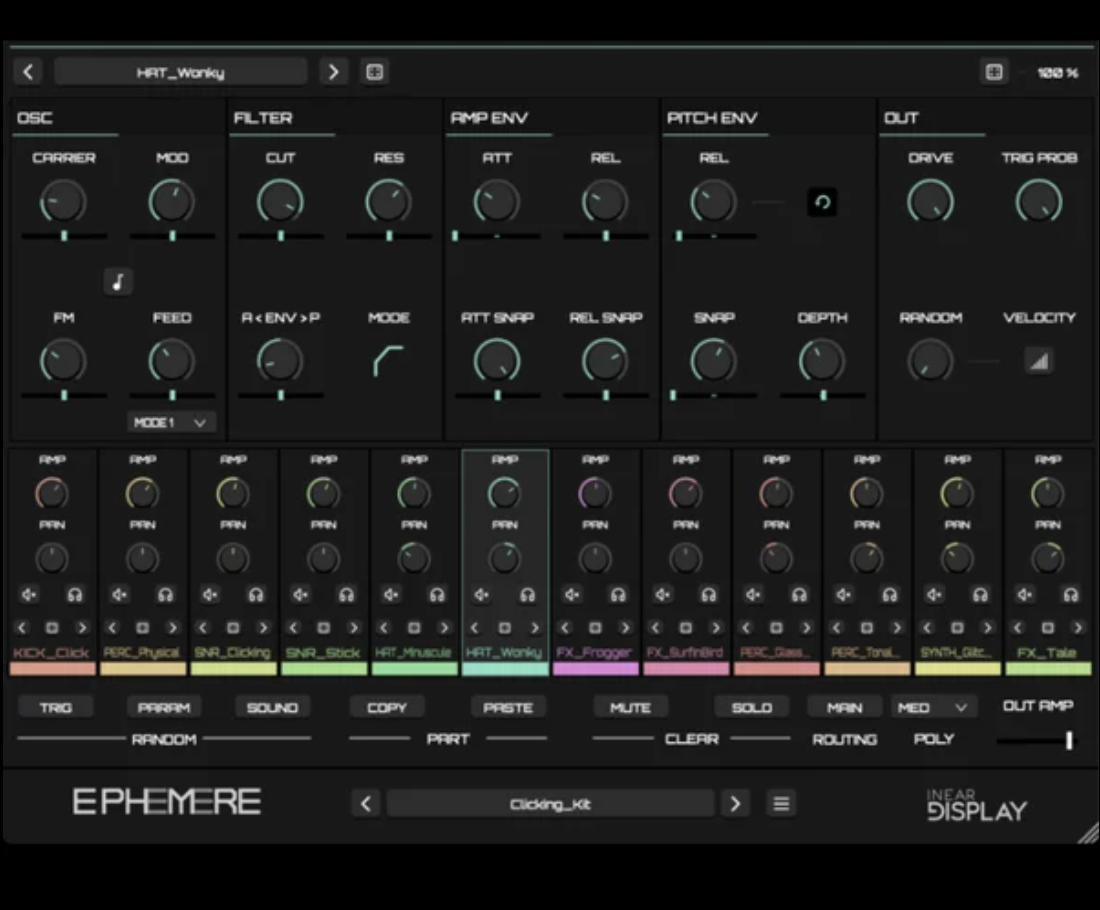Click the randomize dice icon next to part preset

coord(375,72)
